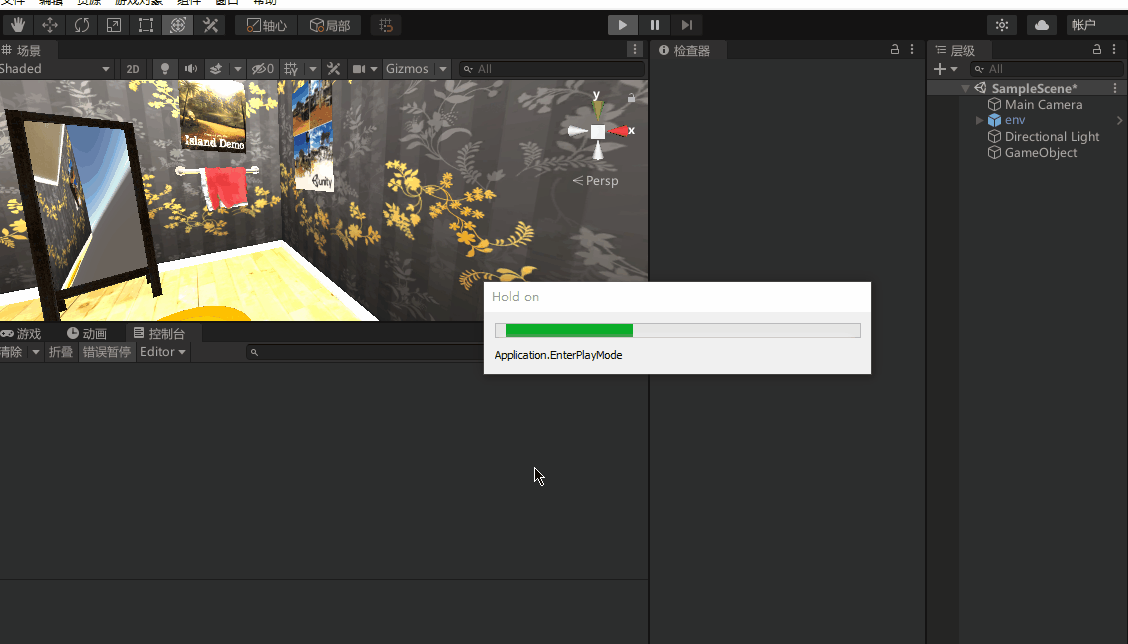This screenshot has height=644, width=1128.
Task: Click the scene view camera icon
Action: (359, 68)
